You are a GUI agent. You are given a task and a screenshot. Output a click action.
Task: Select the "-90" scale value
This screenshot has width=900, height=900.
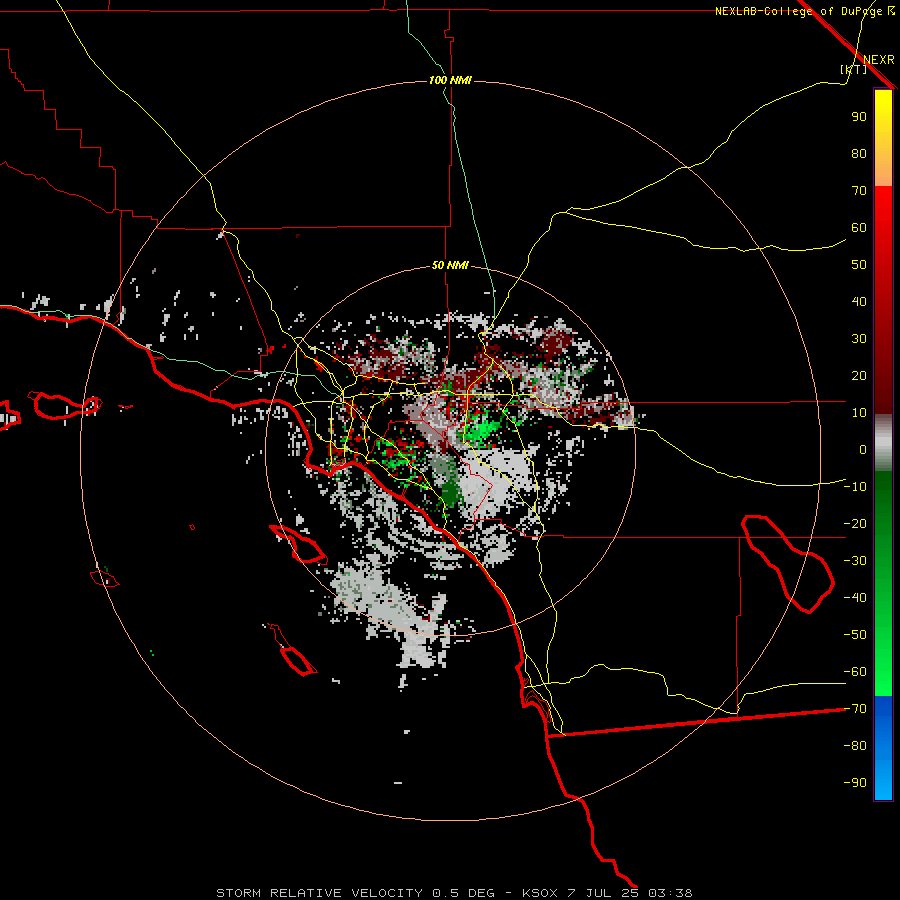[x=855, y=783]
